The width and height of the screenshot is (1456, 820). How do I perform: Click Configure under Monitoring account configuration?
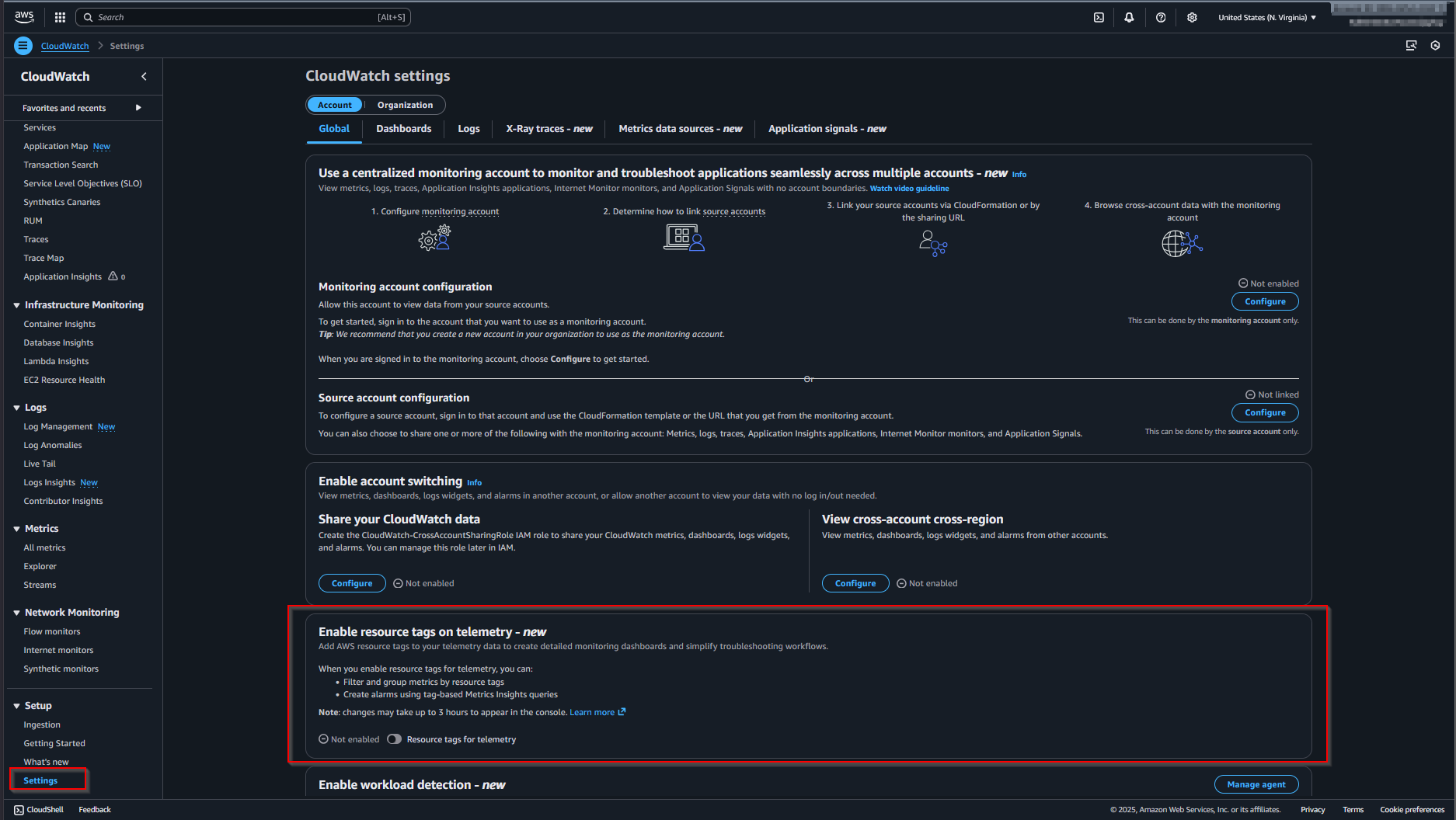[1264, 301]
